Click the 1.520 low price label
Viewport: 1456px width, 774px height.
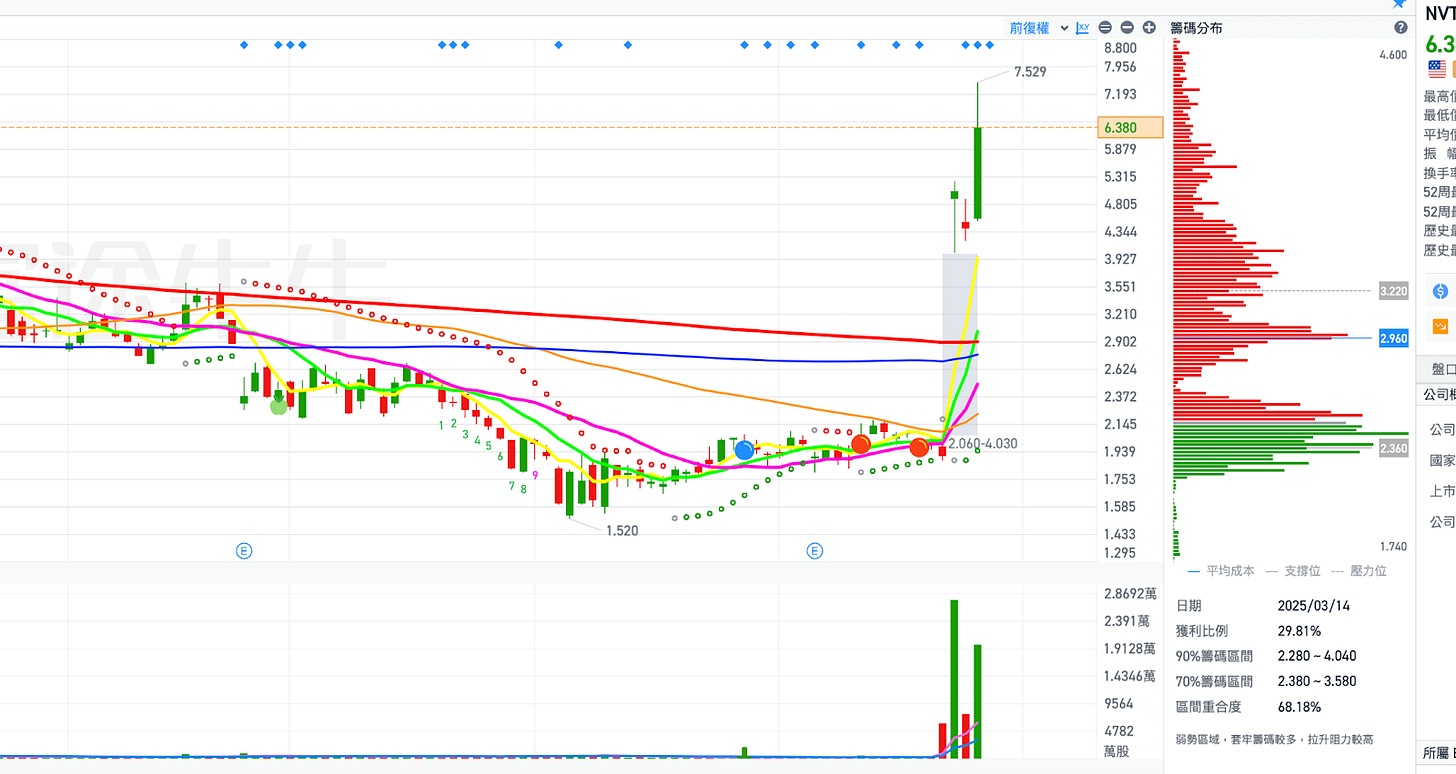point(621,531)
